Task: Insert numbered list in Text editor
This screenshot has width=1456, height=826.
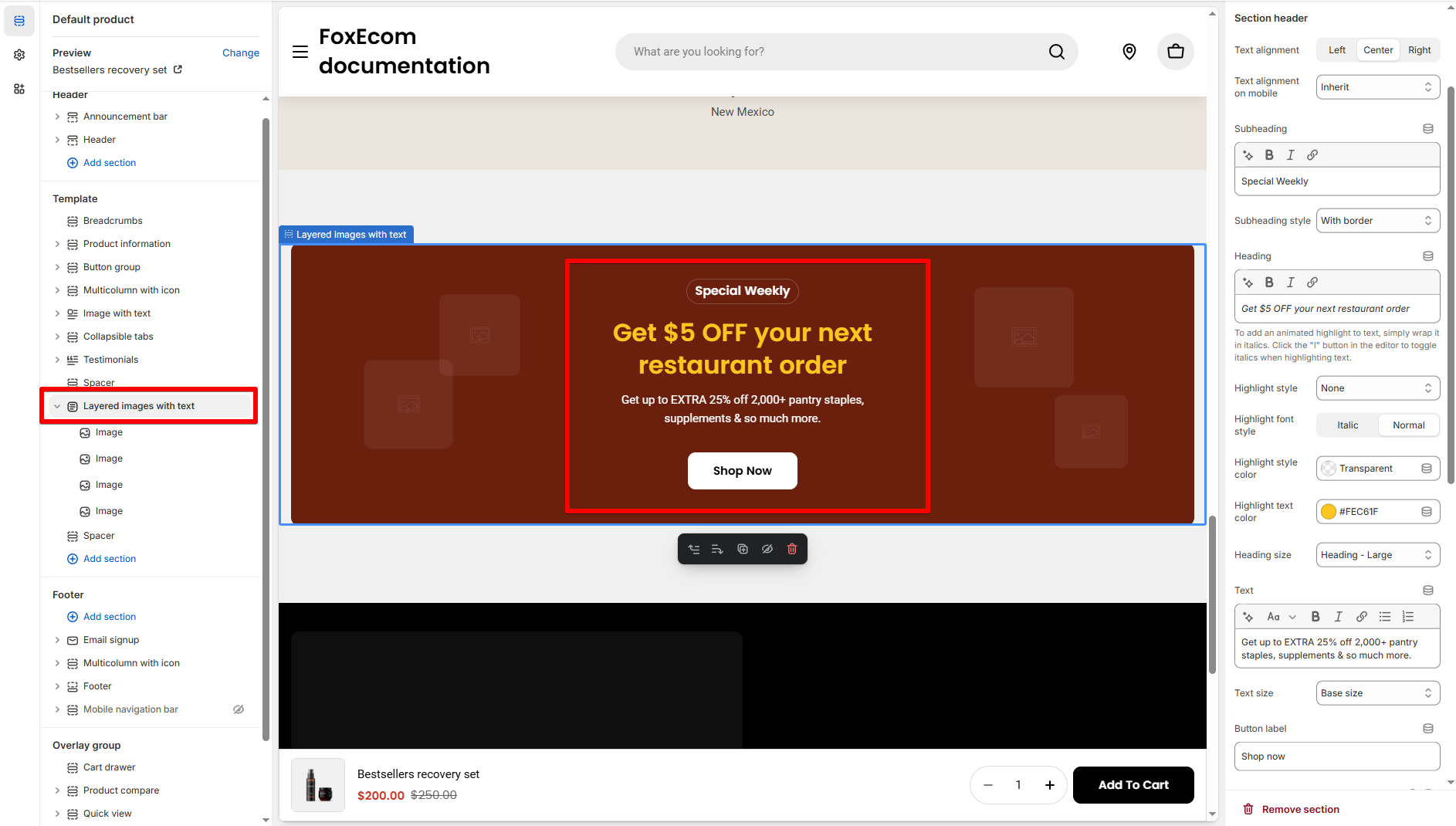Action: 1408,617
